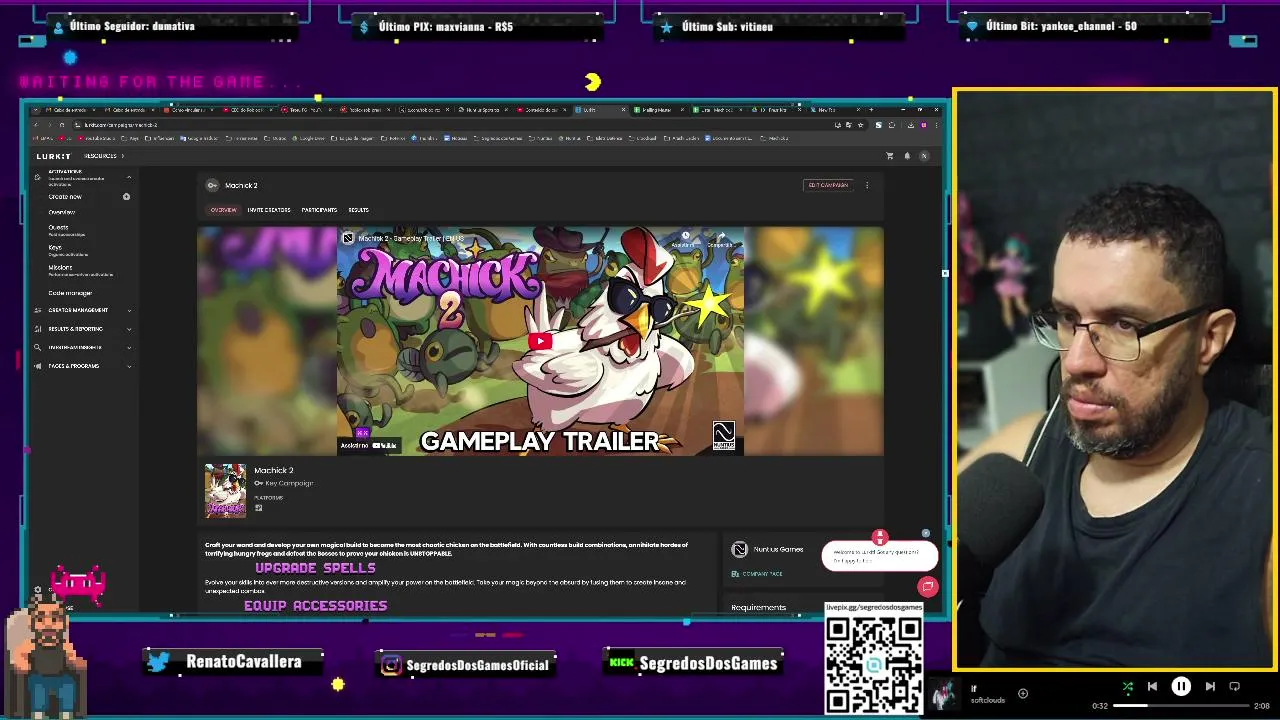Open the user avatar menu in Lurkit header
Image resolution: width=1280 pixels, height=720 pixels.
tap(924, 156)
